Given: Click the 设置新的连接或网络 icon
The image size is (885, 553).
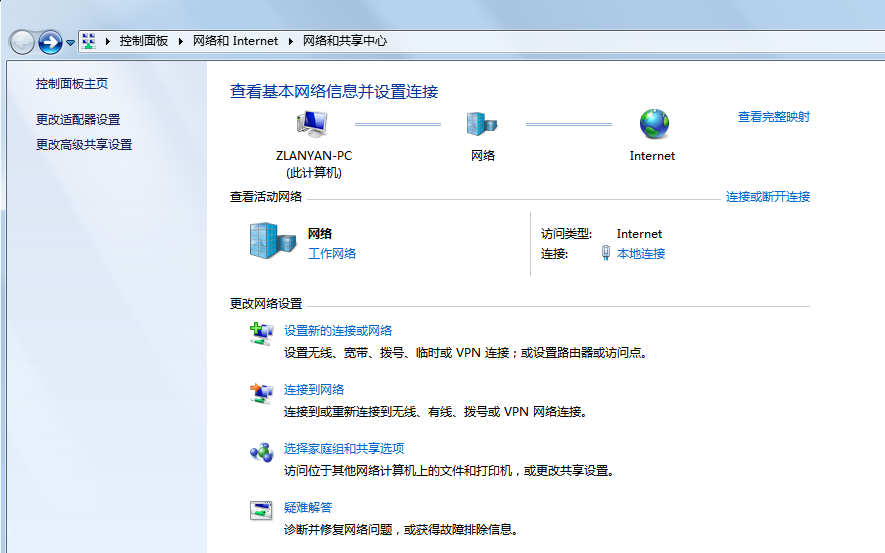Looking at the screenshot, I should point(261,334).
